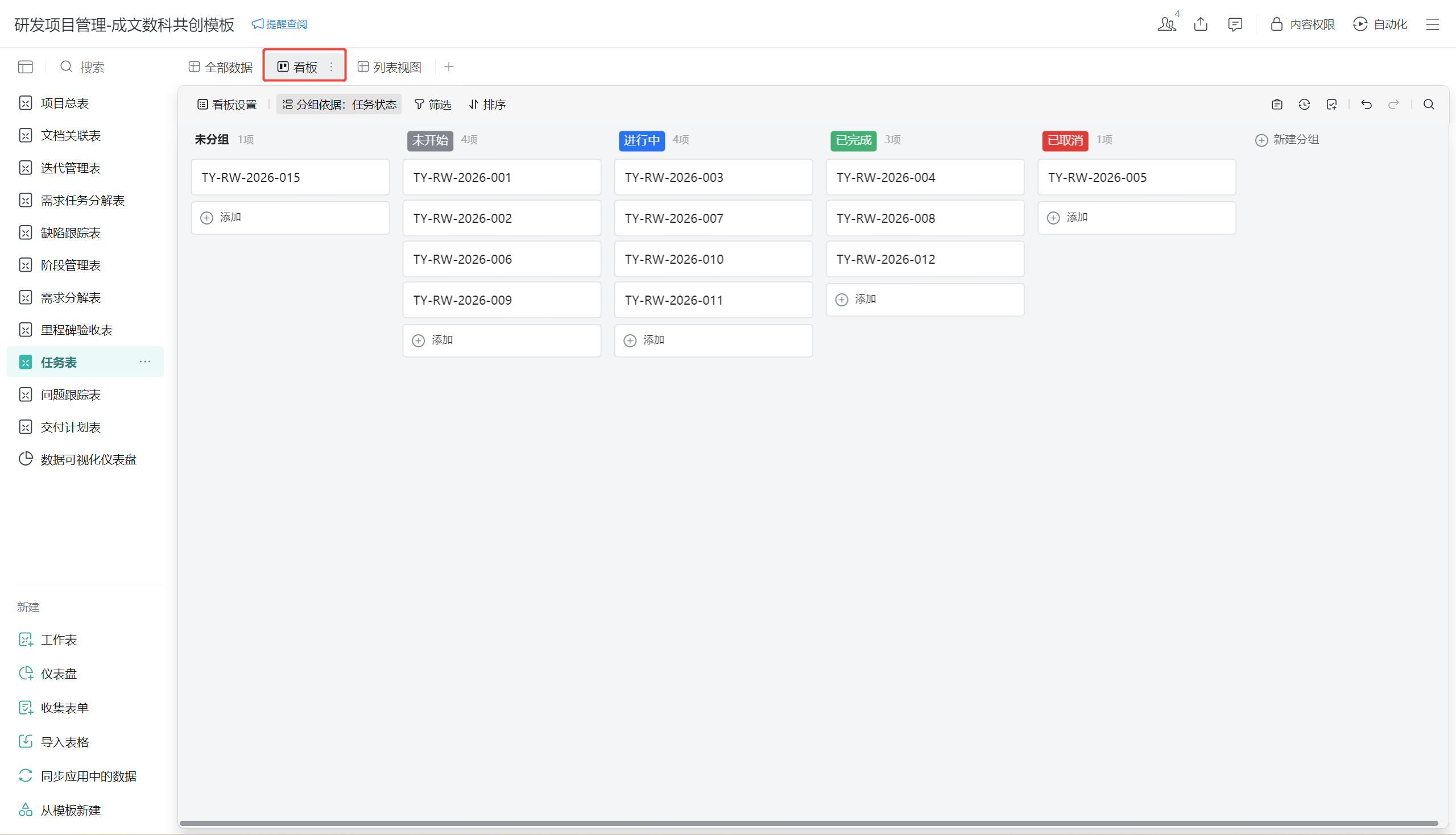Screen dimensions: 1456x835
Task: Click the share upload icon
Action: (x=1201, y=24)
